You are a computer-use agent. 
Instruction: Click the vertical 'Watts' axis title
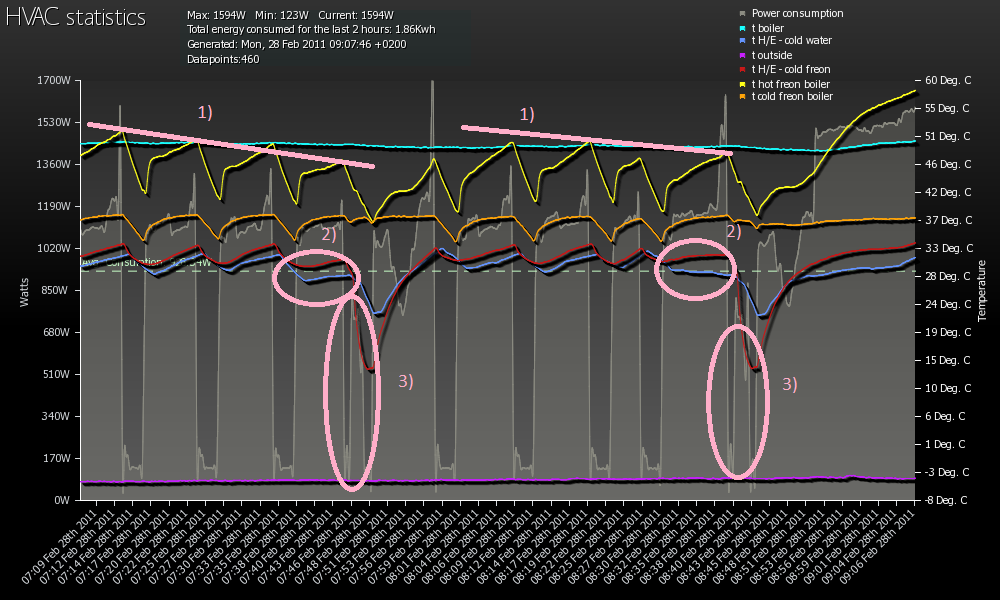[25, 290]
